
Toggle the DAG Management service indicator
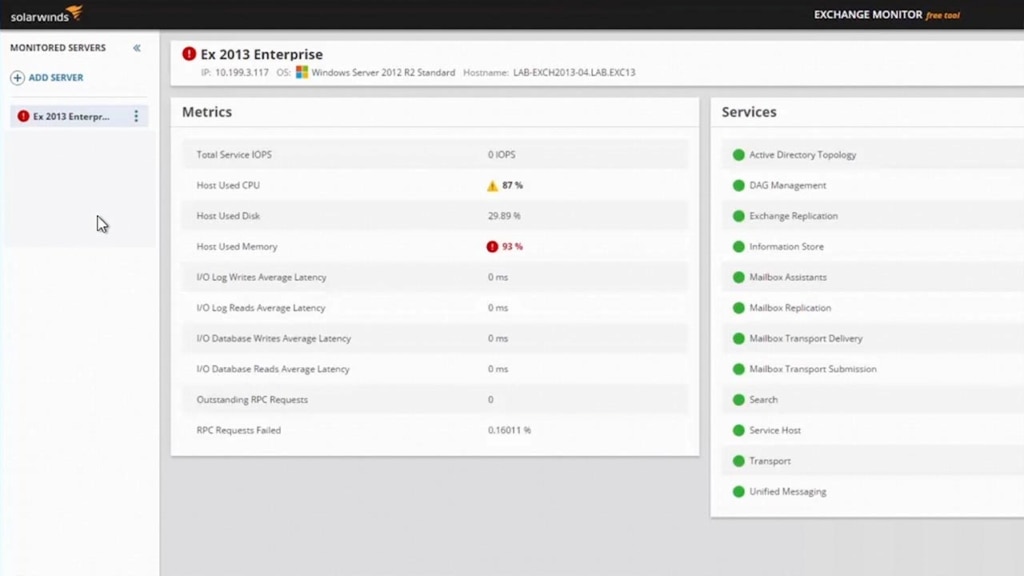737,185
